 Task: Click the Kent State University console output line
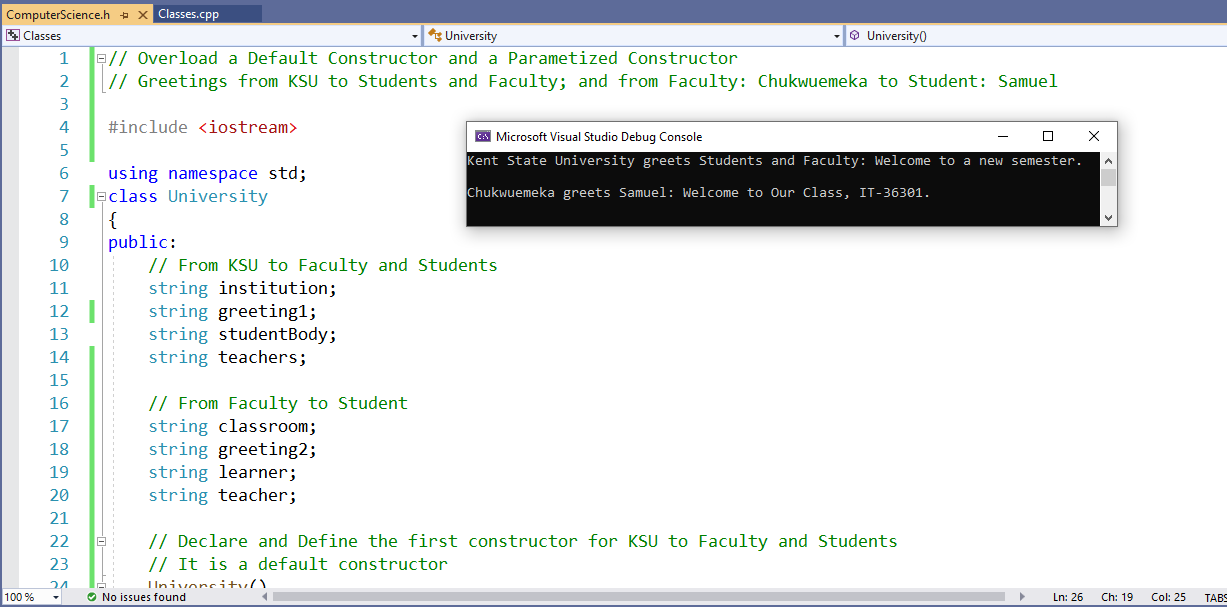tap(775, 161)
